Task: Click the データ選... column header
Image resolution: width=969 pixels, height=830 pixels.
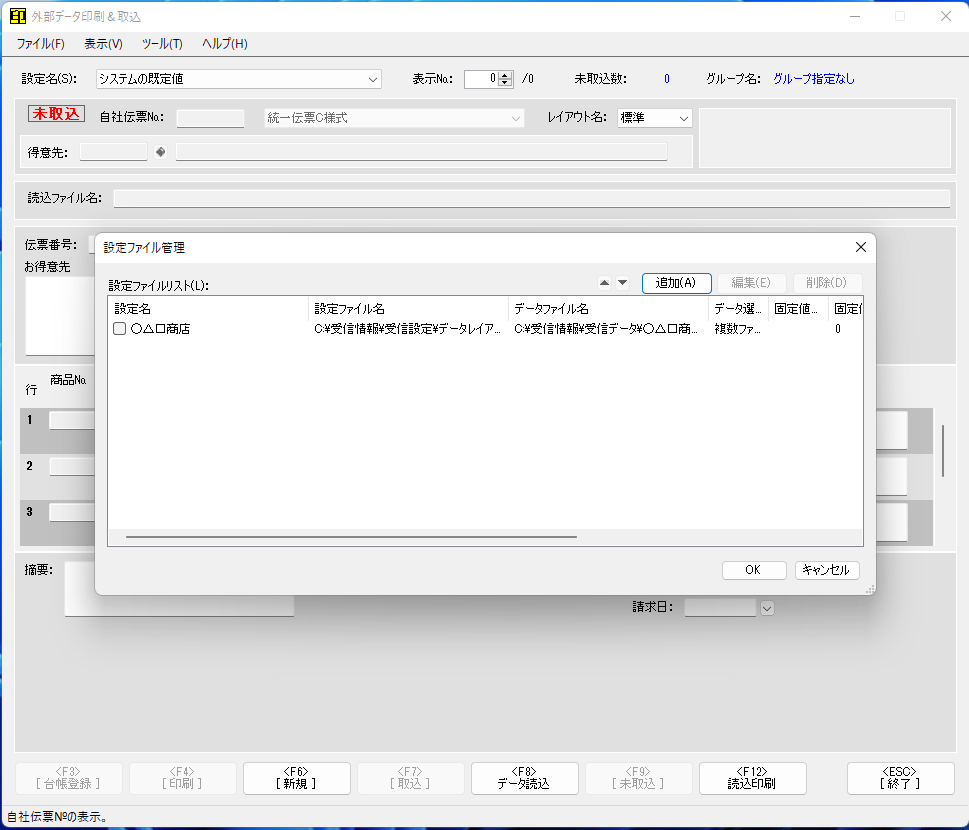Action: pyautogui.click(x=738, y=308)
